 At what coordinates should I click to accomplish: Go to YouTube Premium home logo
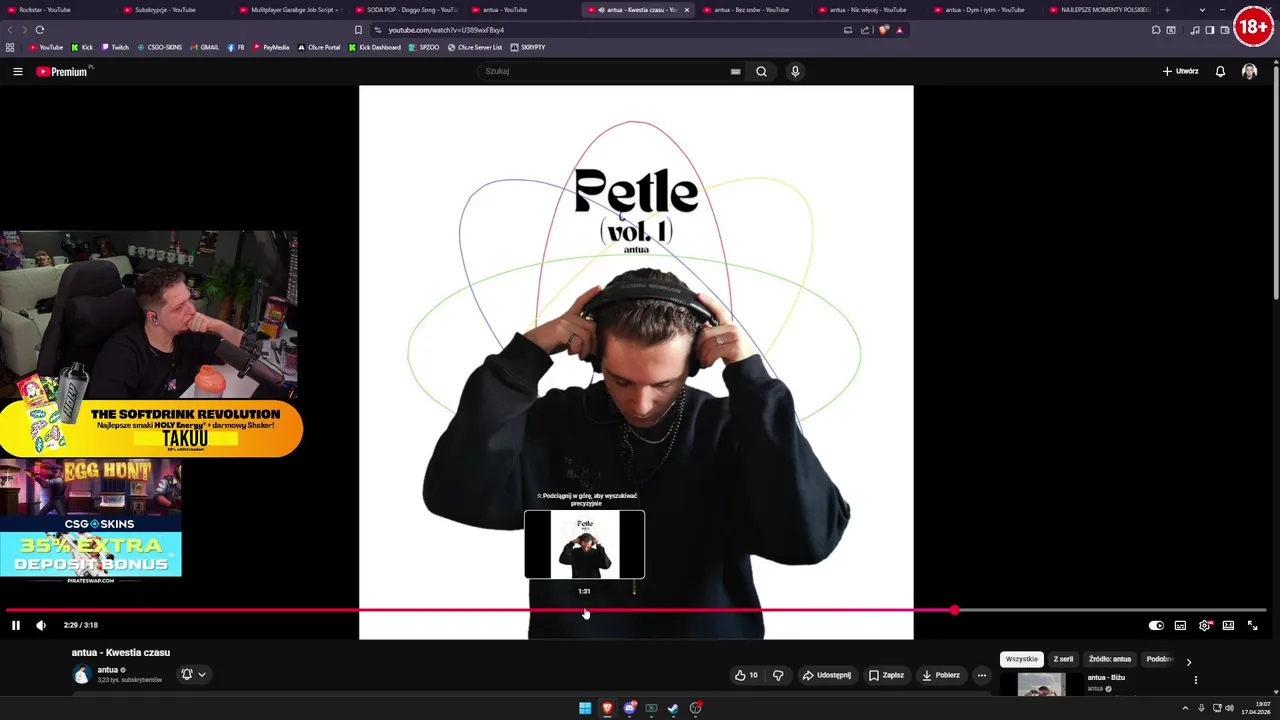[62, 71]
